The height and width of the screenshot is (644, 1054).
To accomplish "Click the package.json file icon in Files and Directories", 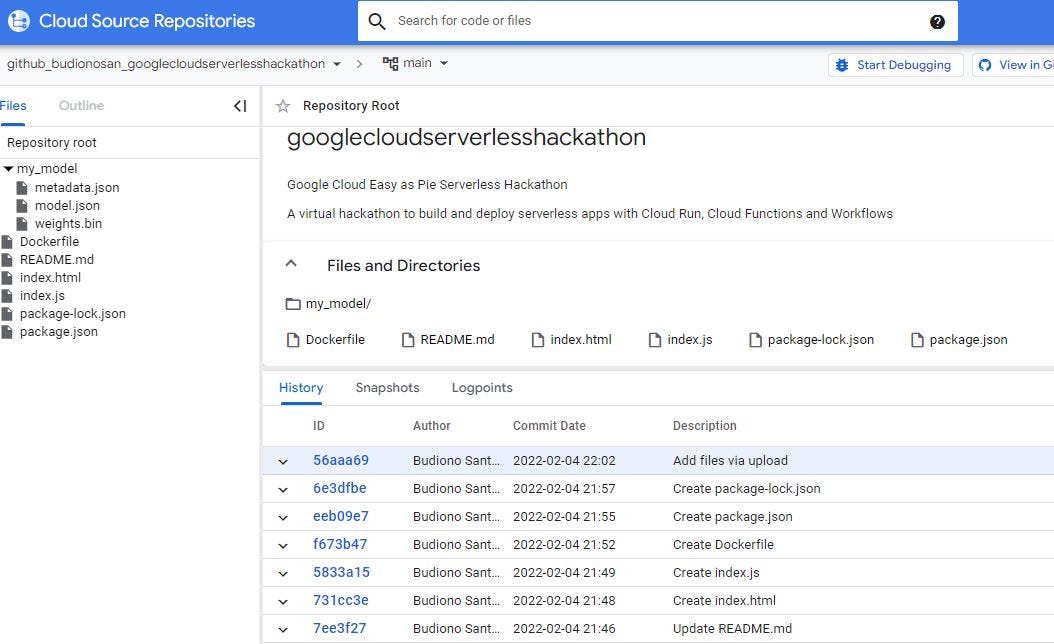I will pos(917,340).
